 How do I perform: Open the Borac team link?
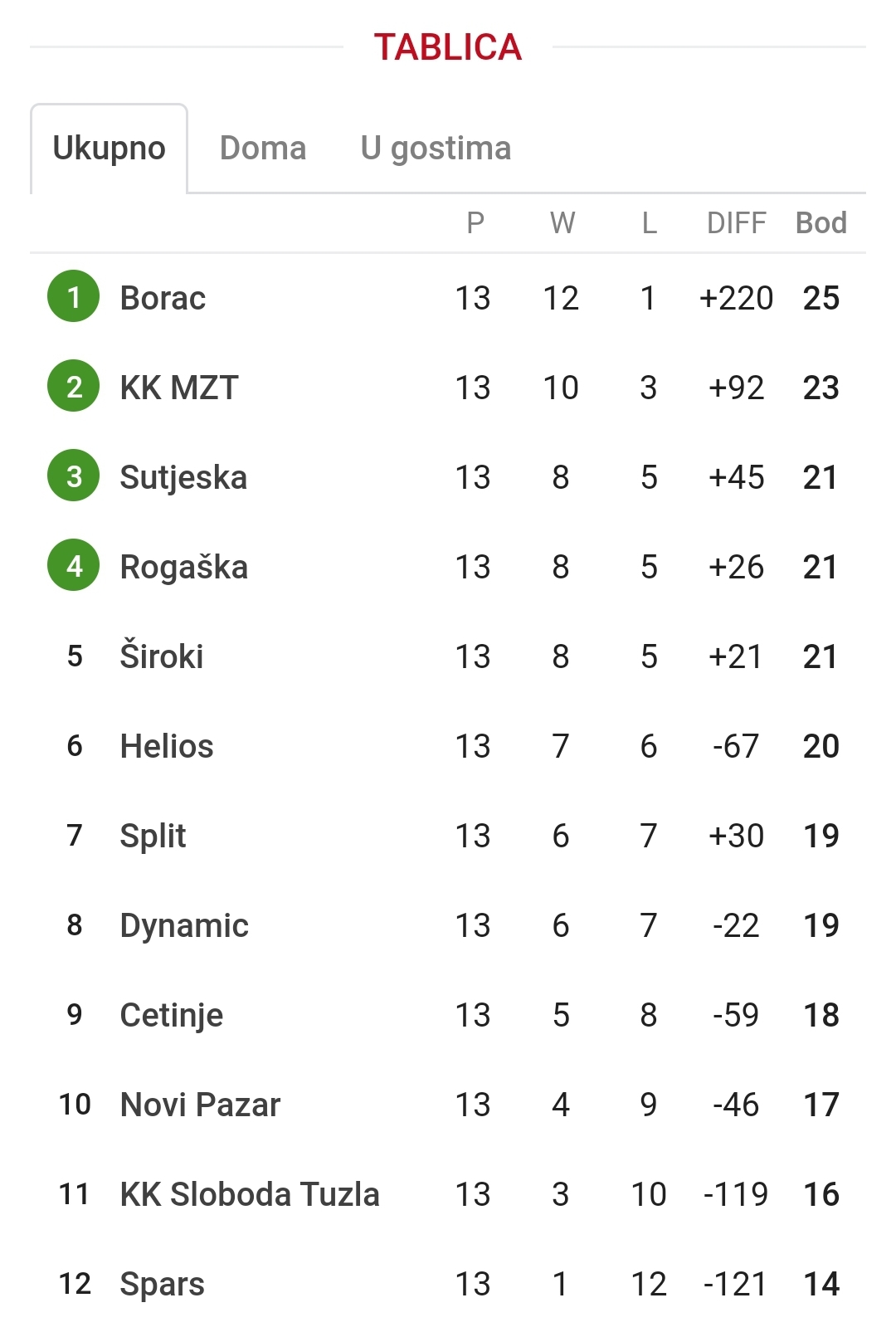[x=163, y=298]
